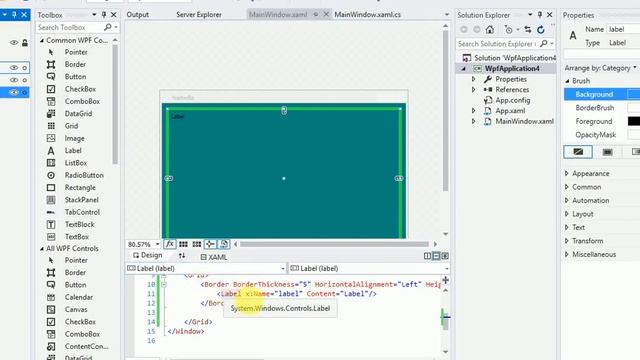Expand the App.xaml node
The height and width of the screenshot is (360, 640).
coord(473,111)
